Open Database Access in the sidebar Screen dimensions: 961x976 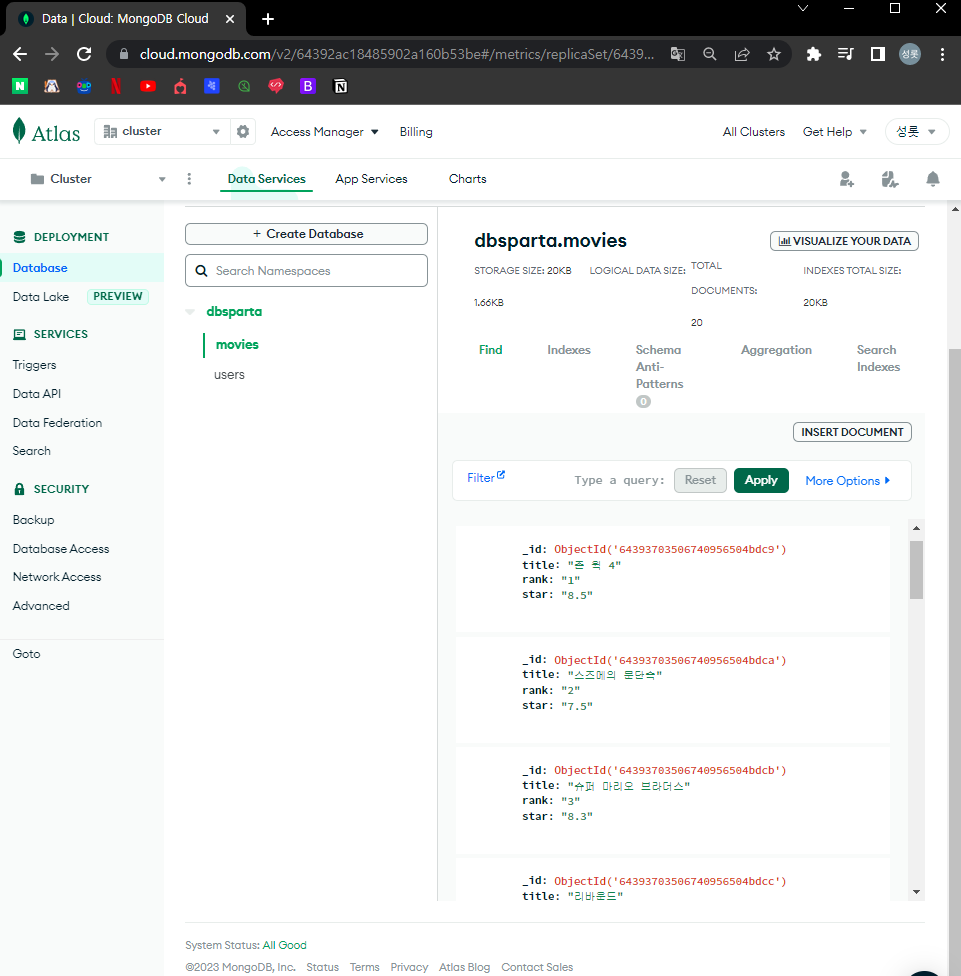tap(61, 549)
